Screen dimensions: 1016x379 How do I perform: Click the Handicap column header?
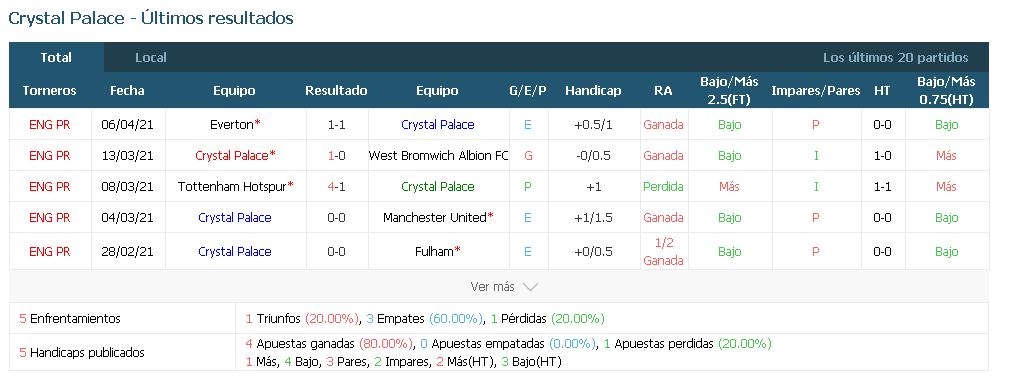point(593,91)
